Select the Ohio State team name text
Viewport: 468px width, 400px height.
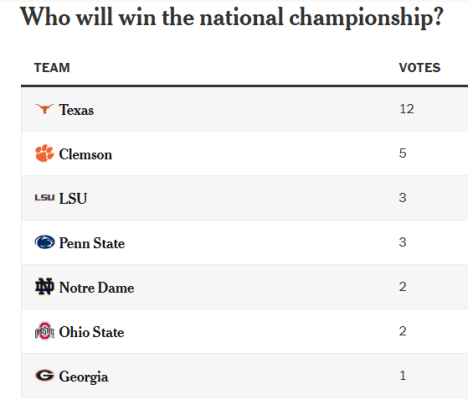click(92, 332)
